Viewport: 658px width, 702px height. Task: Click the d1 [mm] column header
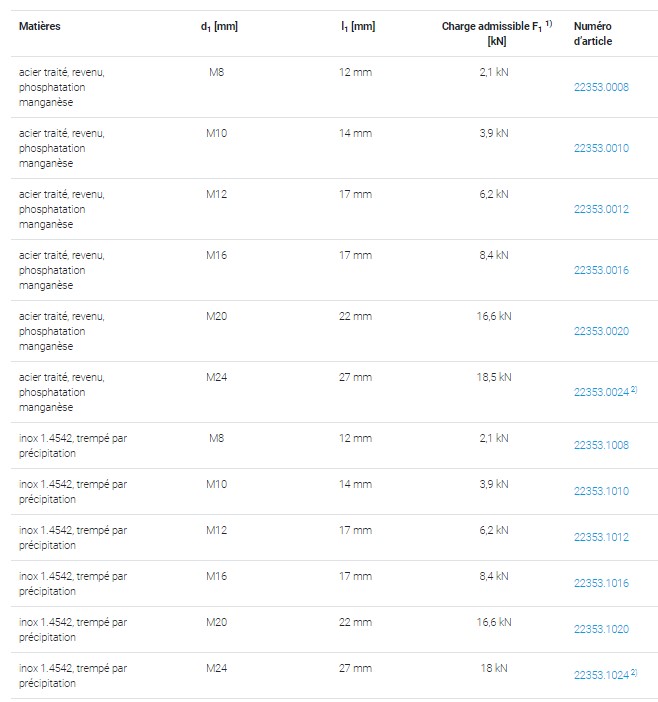[x=219, y=27]
